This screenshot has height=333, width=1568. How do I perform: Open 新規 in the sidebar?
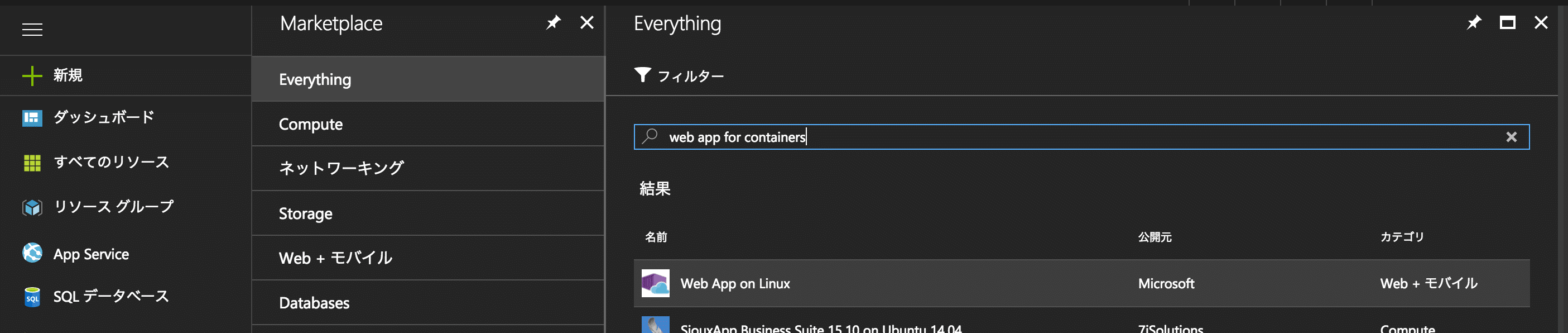(x=126, y=75)
